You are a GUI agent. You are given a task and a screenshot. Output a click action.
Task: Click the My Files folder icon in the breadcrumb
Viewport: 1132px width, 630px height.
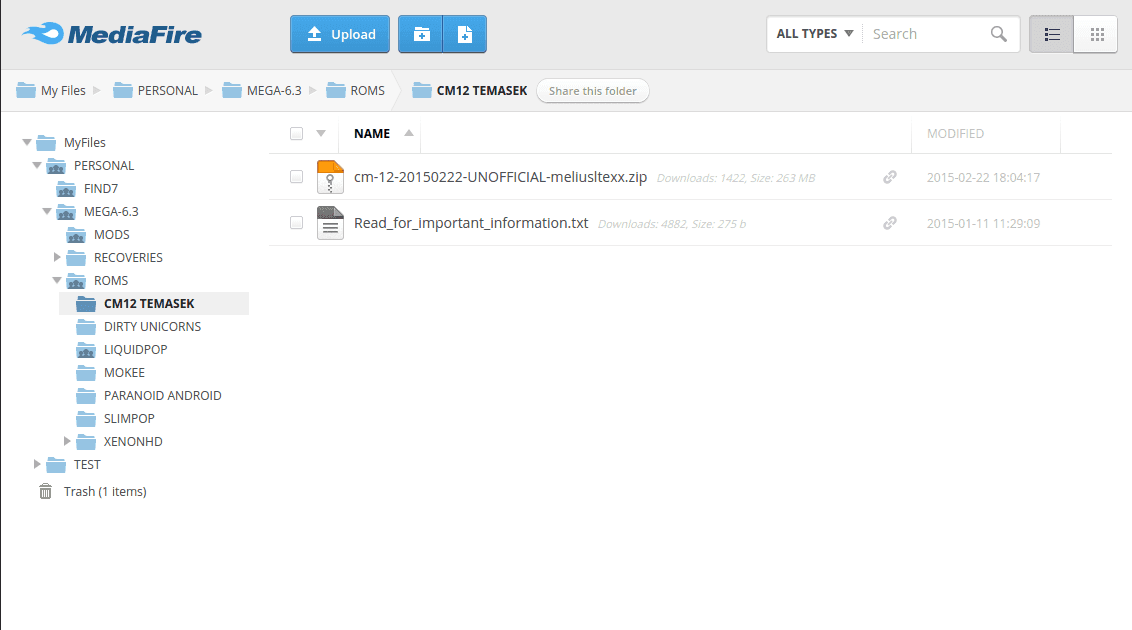(26, 90)
